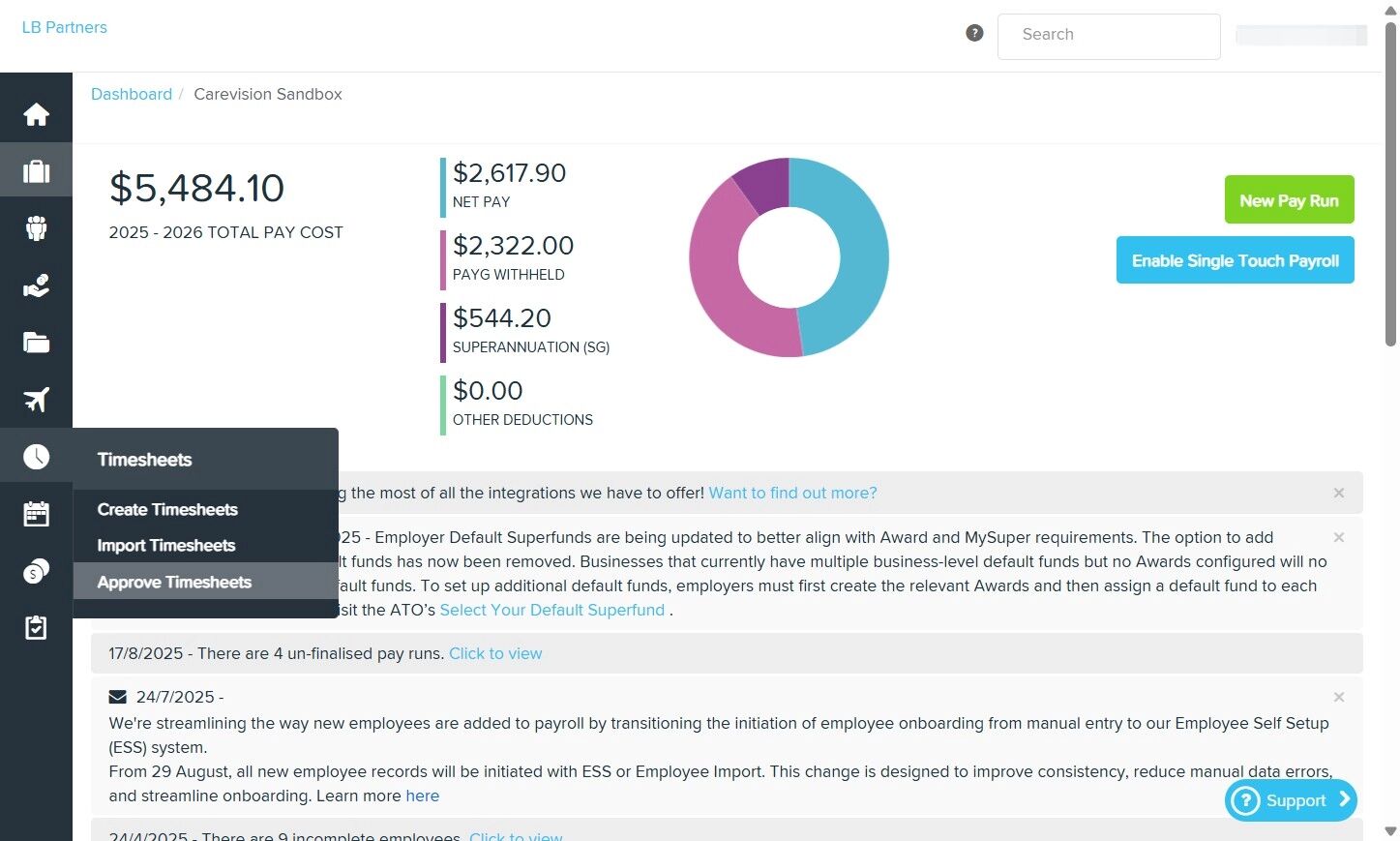
Task: Click the hand holding coin icon
Action: click(36, 285)
